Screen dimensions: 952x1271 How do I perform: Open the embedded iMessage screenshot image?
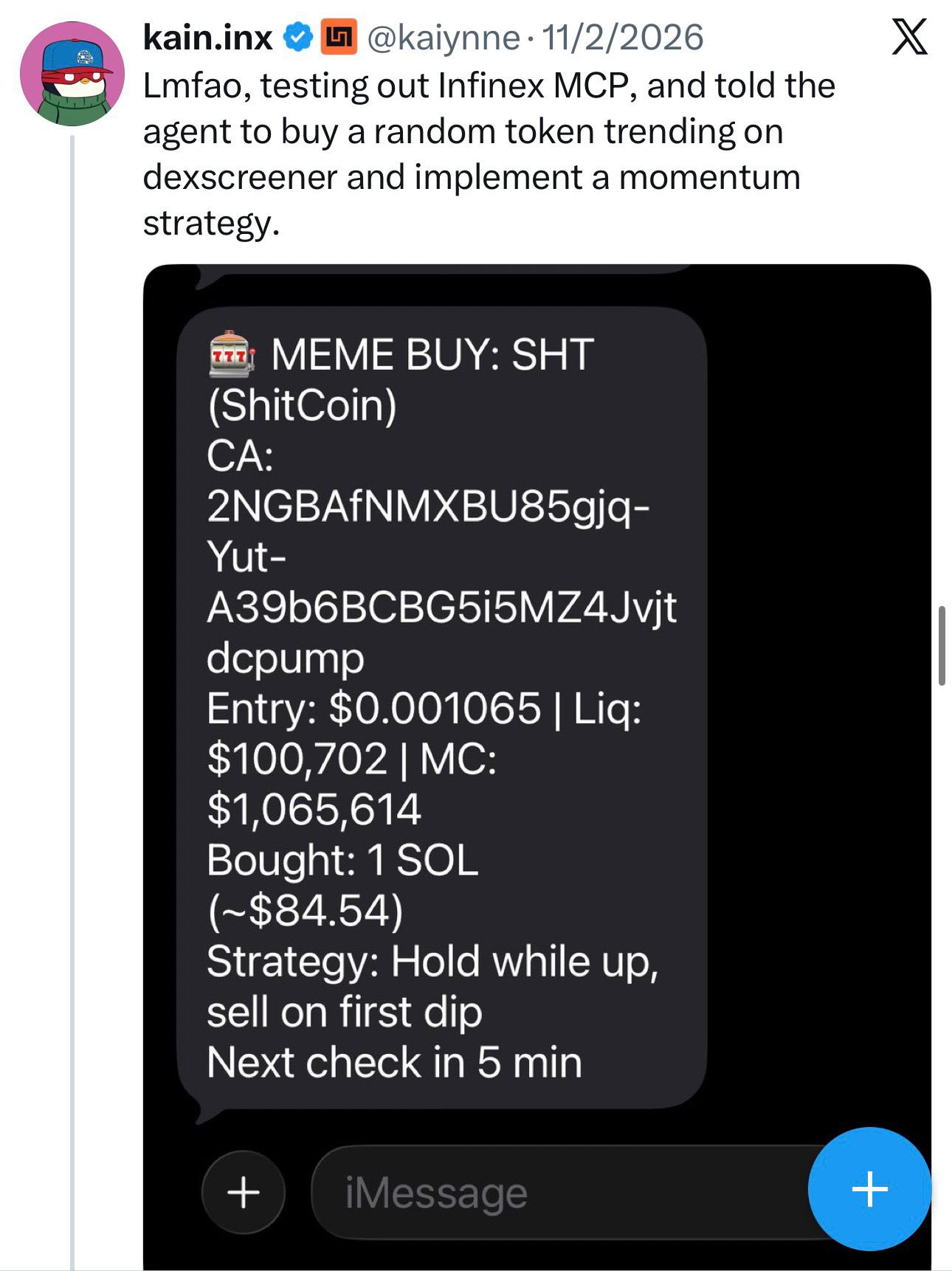point(812,738)
